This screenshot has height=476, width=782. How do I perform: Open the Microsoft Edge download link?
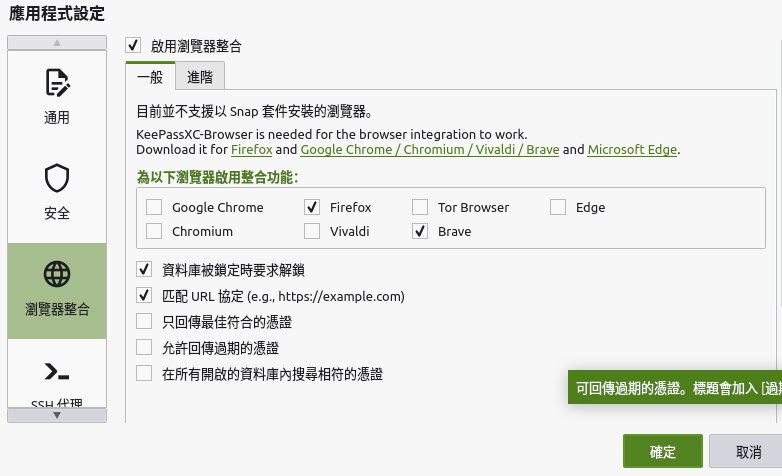pos(632,150)
